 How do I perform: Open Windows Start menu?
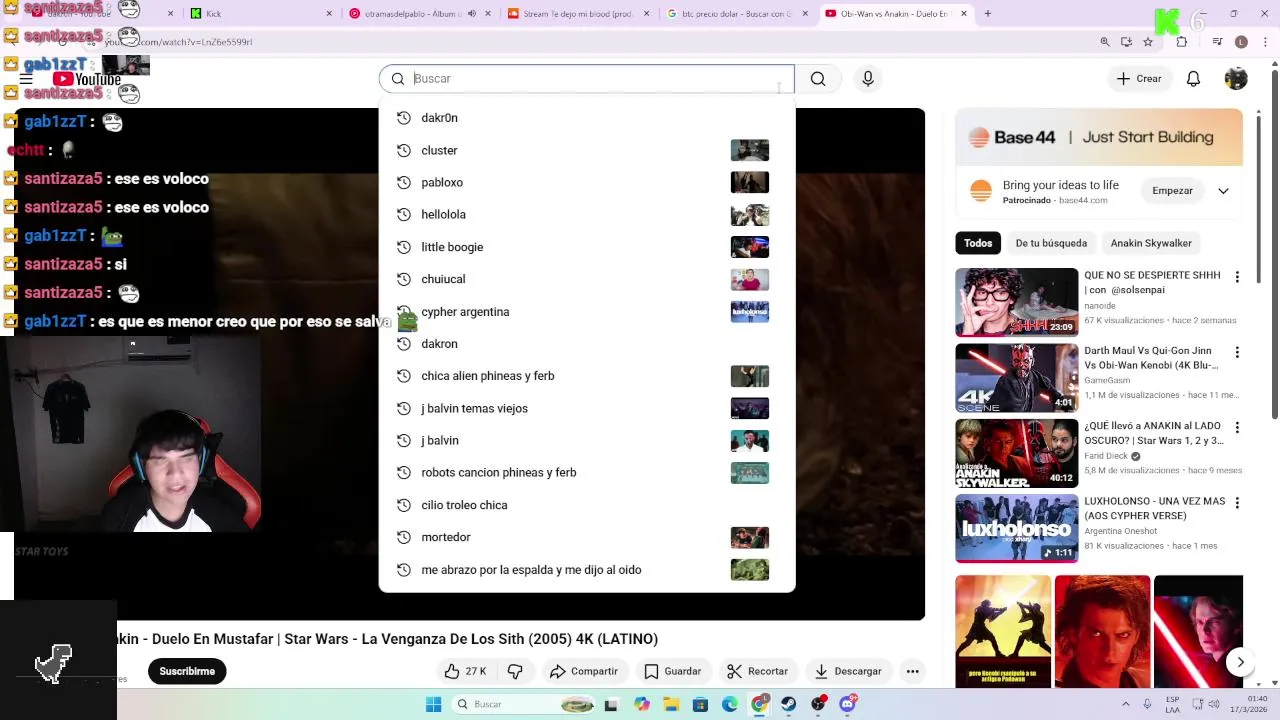(433, 704)
